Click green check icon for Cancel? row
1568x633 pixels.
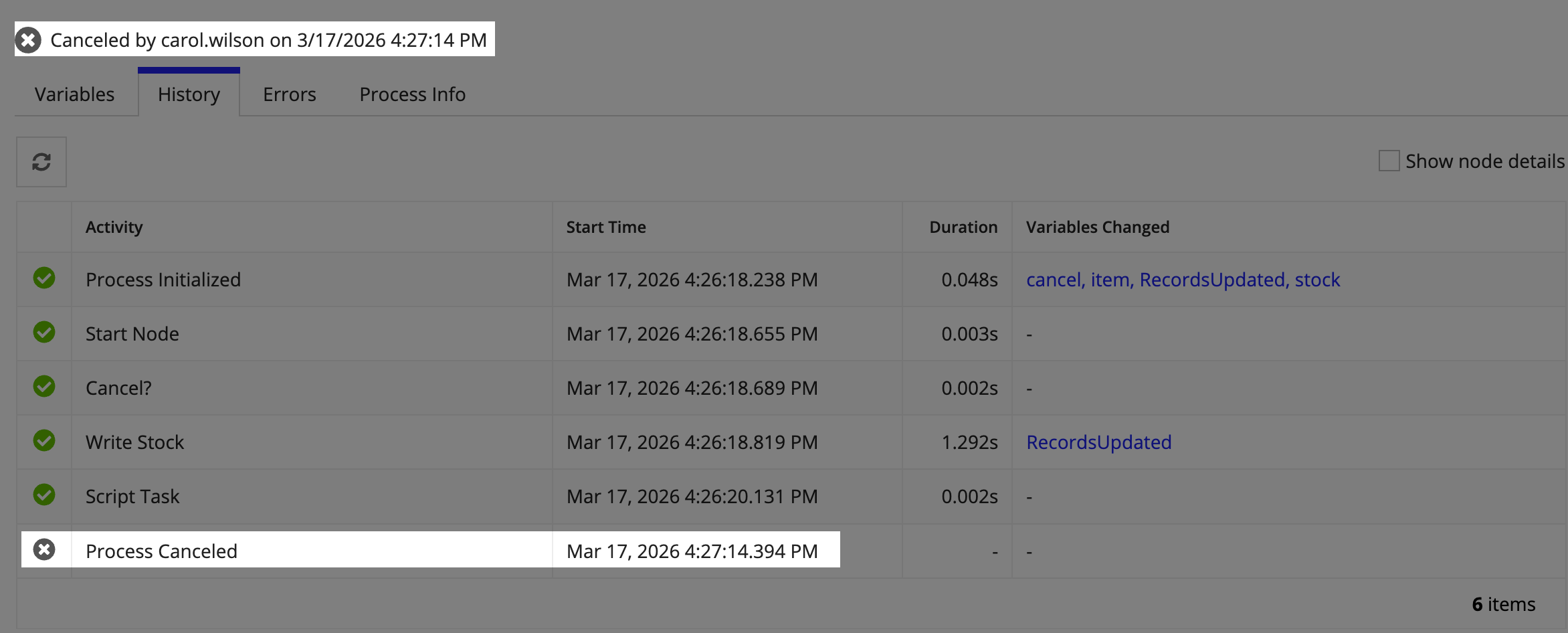[44, 387]
